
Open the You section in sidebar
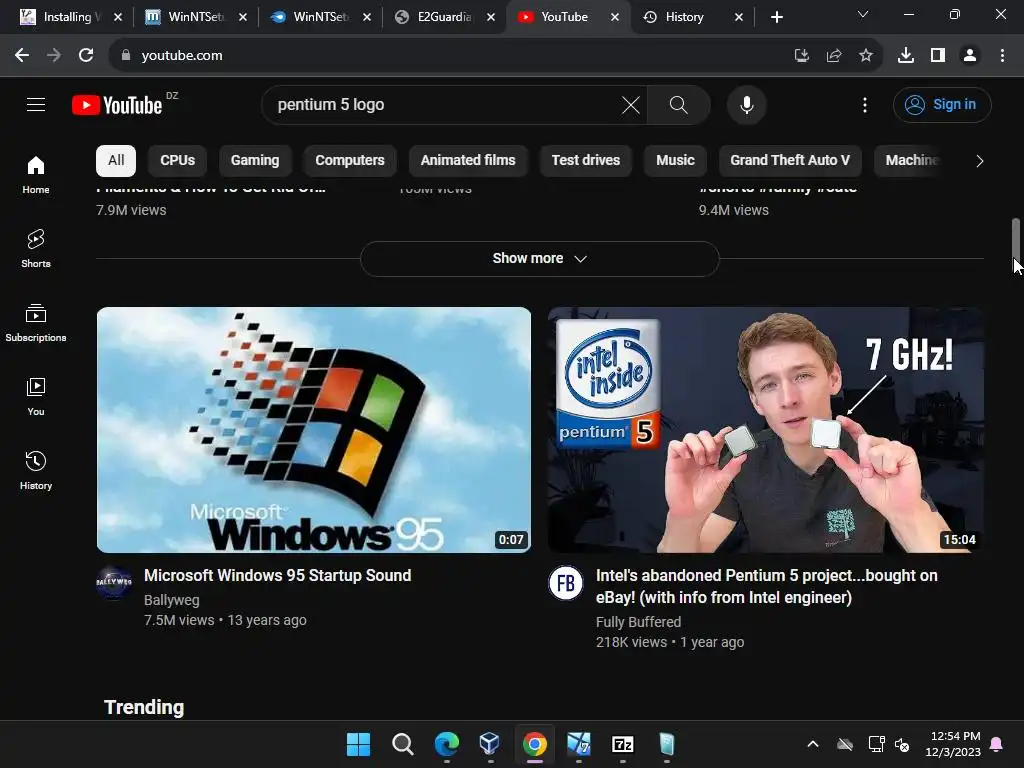(x=36, y=396)
